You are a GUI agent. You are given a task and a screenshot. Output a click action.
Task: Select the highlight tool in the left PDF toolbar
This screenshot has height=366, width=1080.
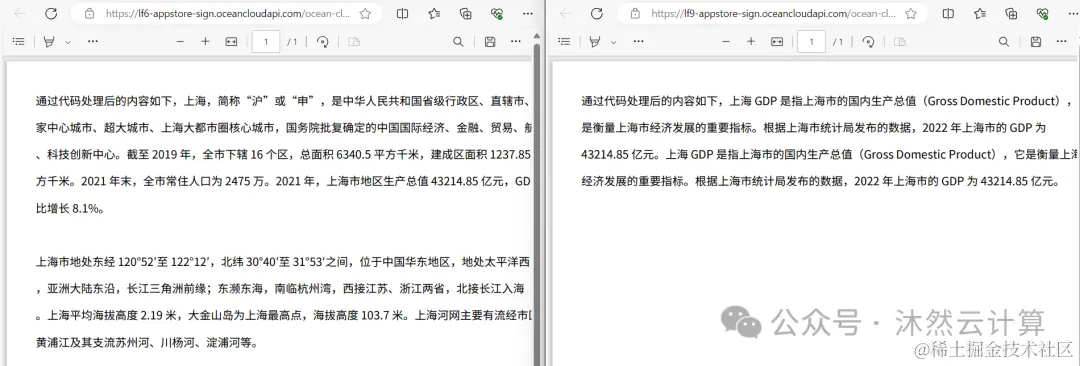coord(49,42)
